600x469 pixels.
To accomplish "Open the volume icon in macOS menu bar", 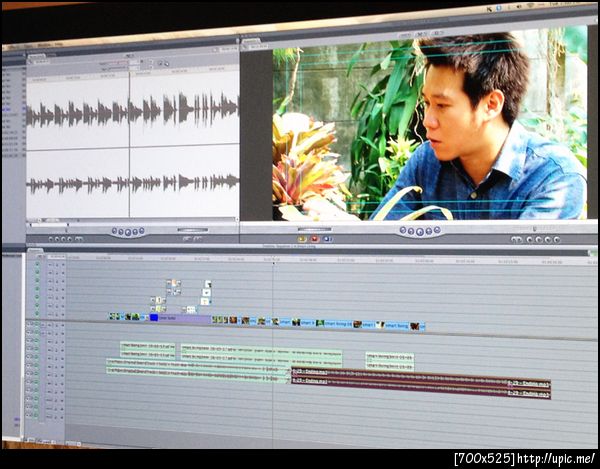I will pyautogui.click(x=518, y=7).
